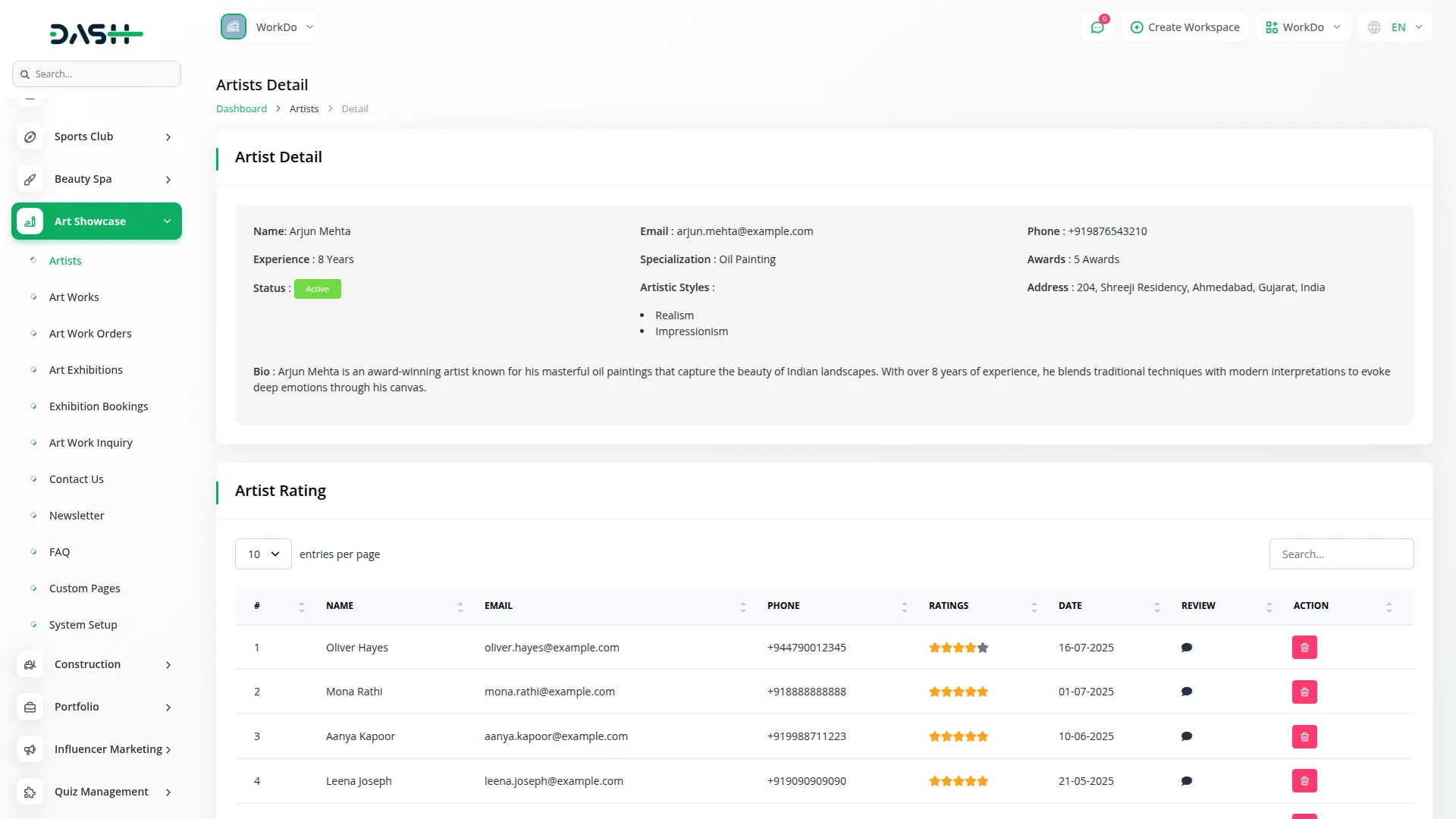This screenshot has height=819, width=1456.
Task: Click the Sports Club sidebar icon
Action: click(30, 137)
